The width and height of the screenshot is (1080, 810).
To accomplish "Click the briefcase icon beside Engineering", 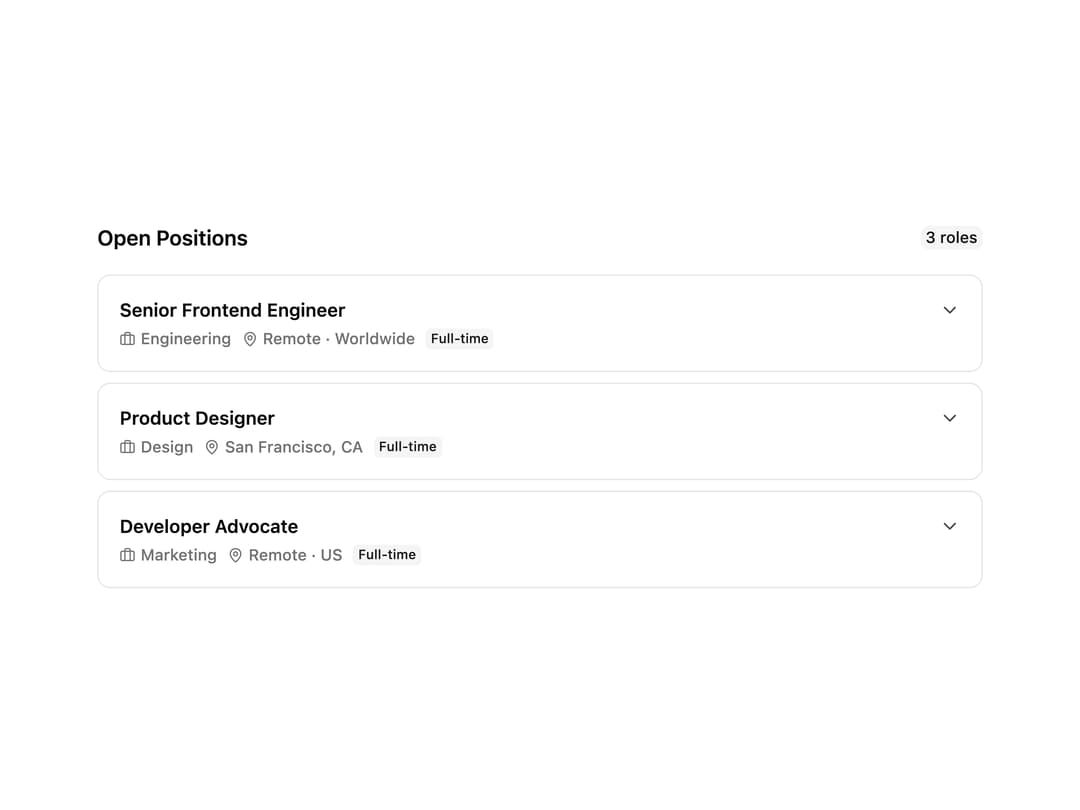I will pyautogui.click(x=127, y=339).
